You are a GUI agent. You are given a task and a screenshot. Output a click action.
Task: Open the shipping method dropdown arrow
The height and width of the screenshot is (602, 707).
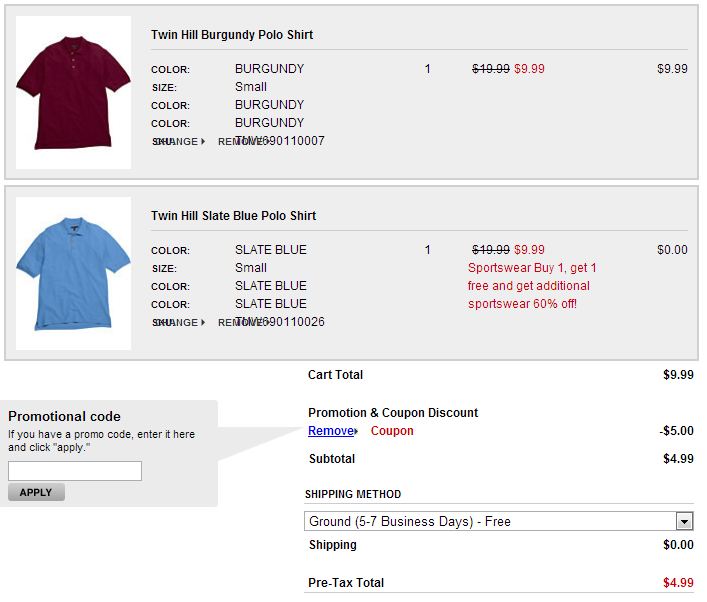click(x=684, y=522)
